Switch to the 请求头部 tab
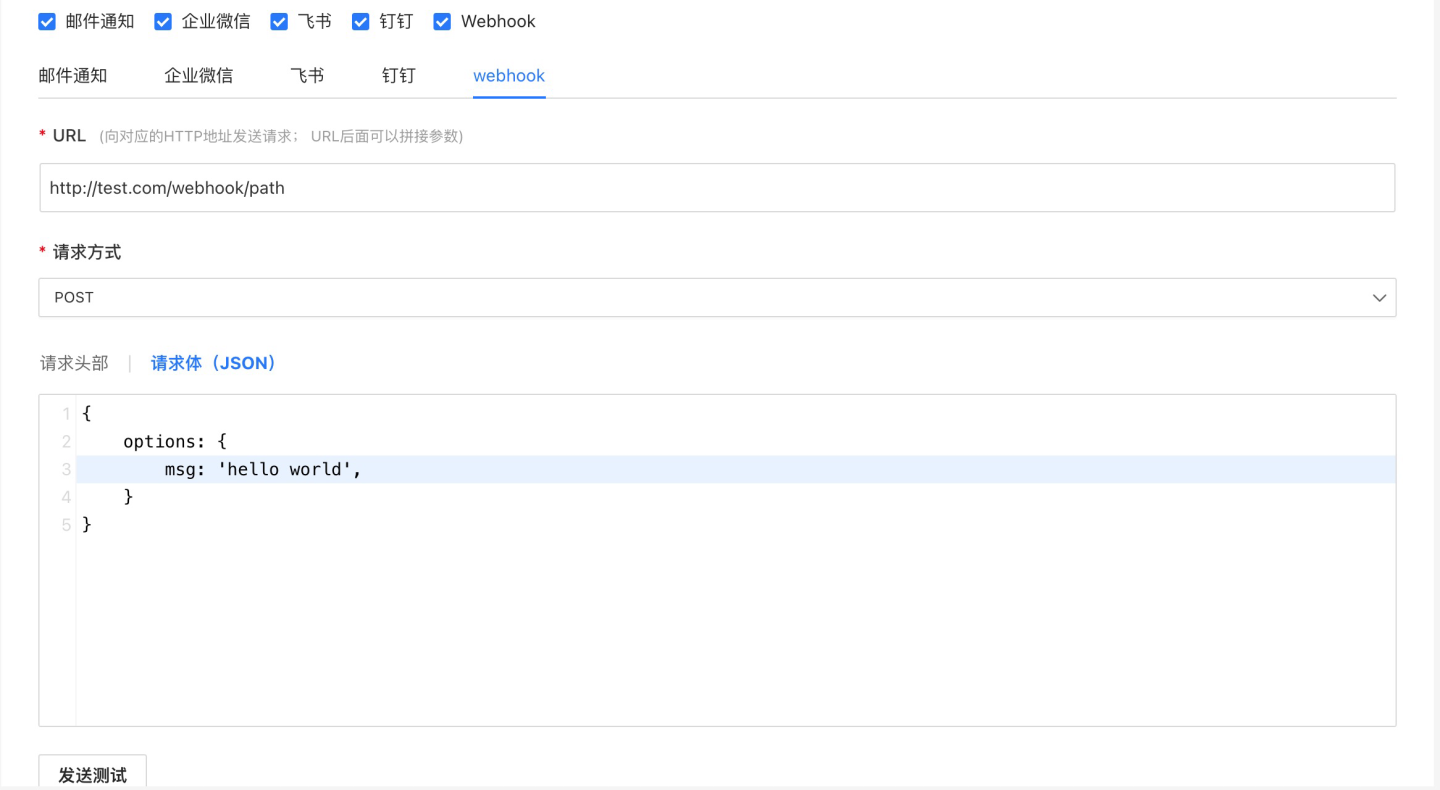The image size is (1440, 790). coord(74,364)
